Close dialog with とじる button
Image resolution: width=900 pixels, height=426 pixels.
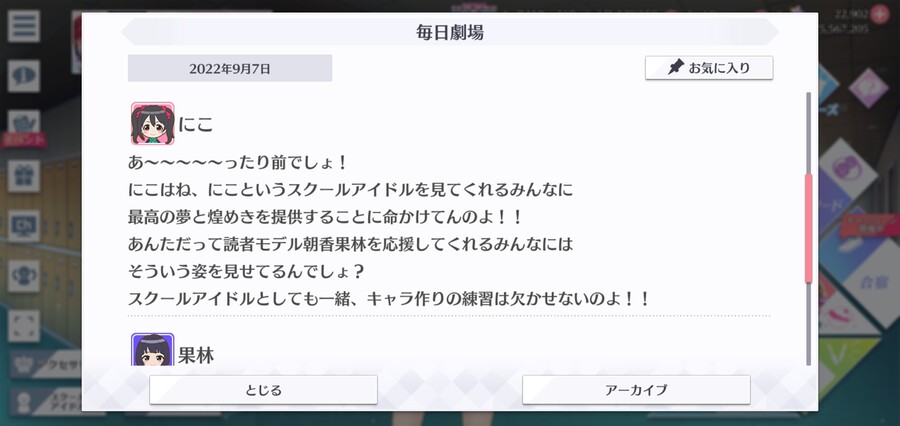[263, 390]
